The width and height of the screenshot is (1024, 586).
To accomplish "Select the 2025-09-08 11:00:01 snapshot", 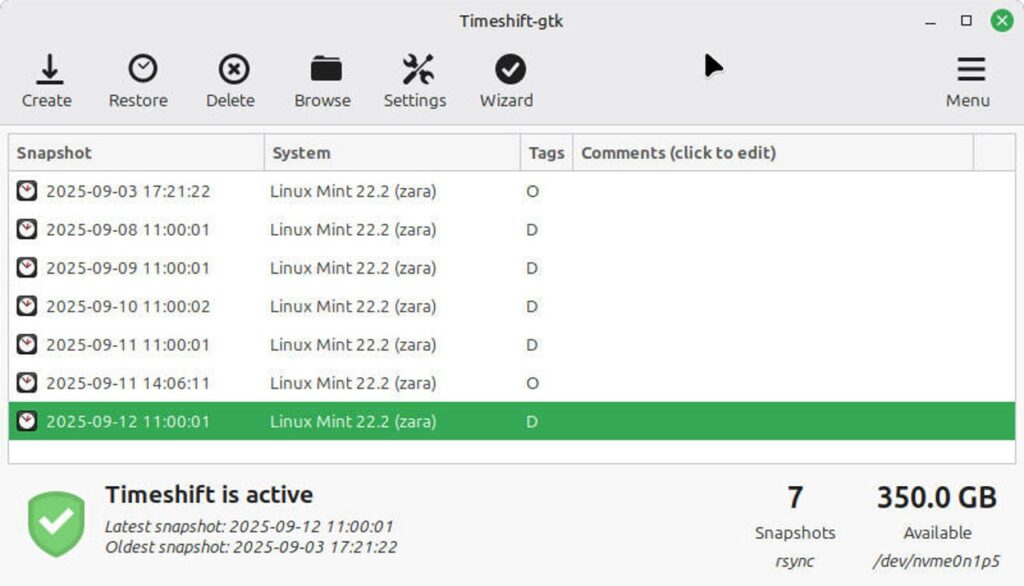I will click(x=128, y=230).
